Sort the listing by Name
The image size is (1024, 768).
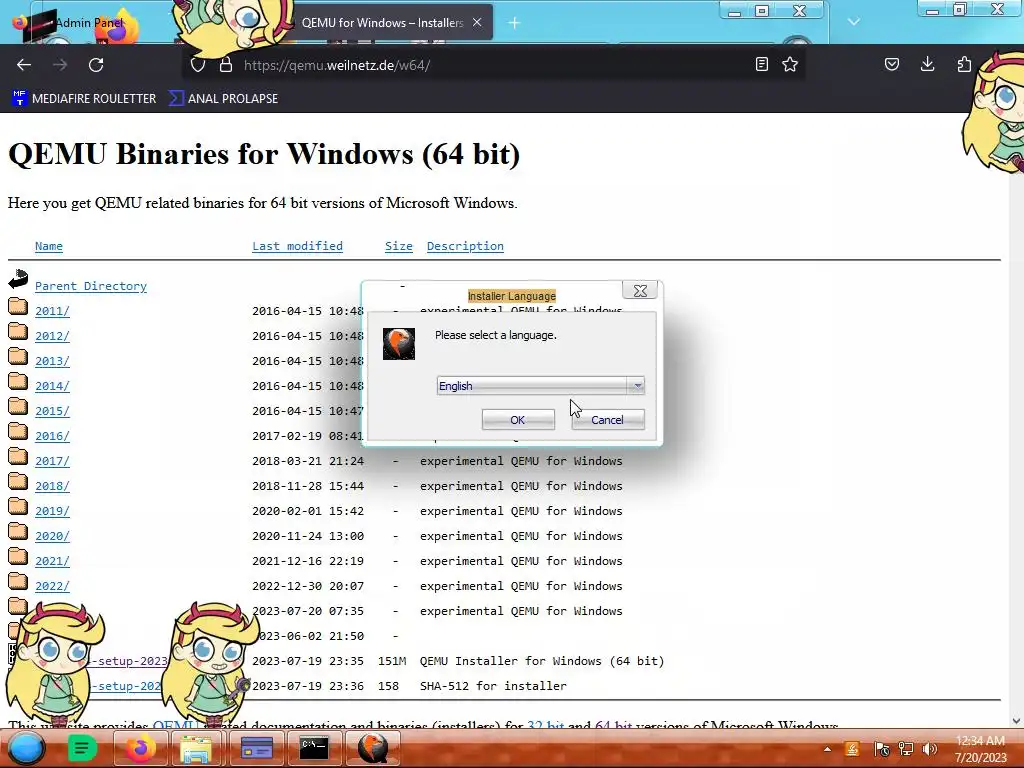[49, 246]
